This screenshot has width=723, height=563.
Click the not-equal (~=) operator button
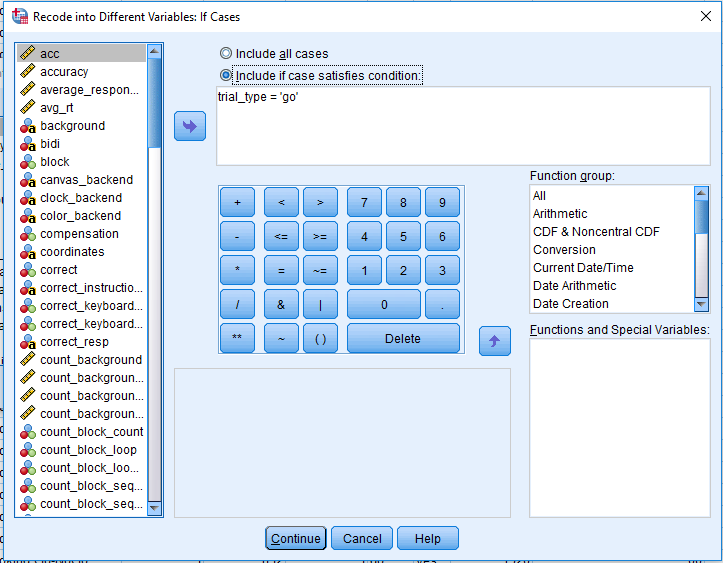click(320, 270)
